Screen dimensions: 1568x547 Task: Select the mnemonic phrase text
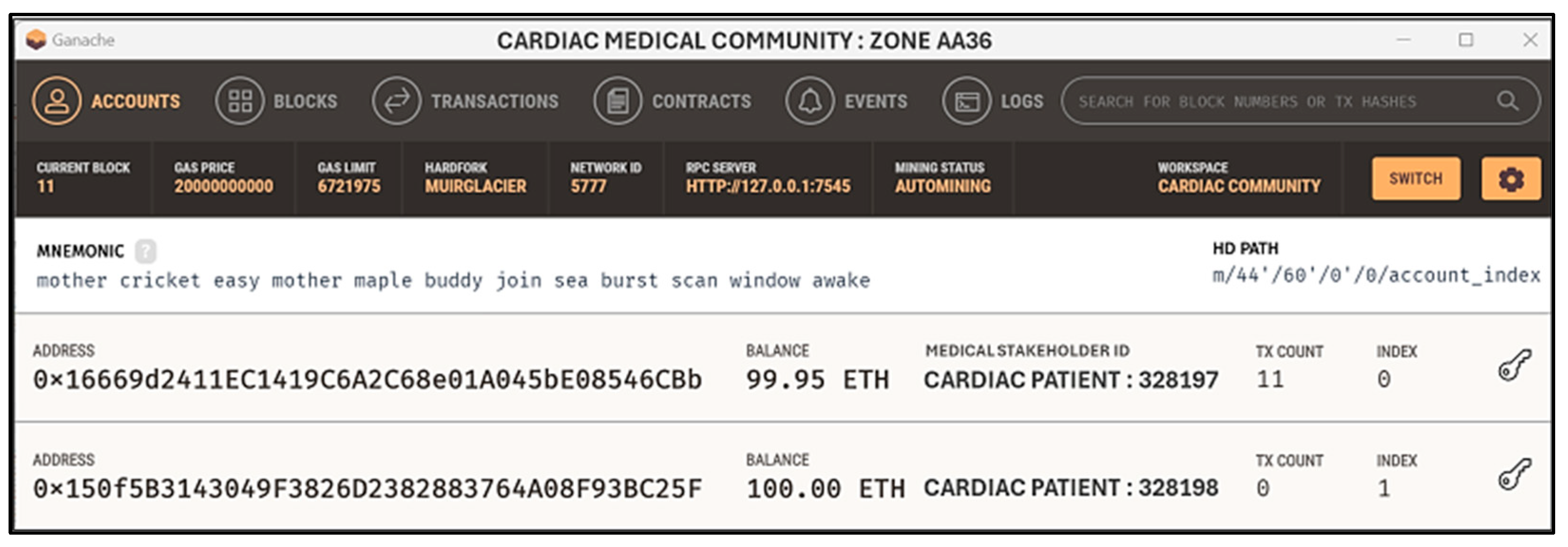tap(454, 280)
